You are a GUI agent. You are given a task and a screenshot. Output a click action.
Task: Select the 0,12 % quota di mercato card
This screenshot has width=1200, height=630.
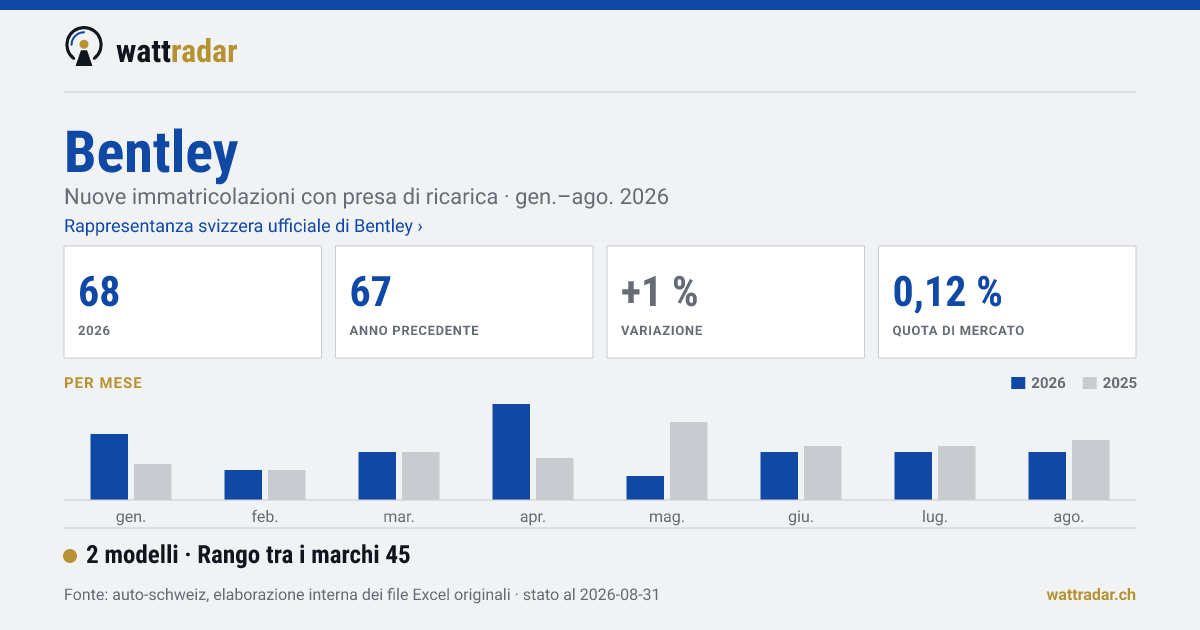coord(1007,302)
